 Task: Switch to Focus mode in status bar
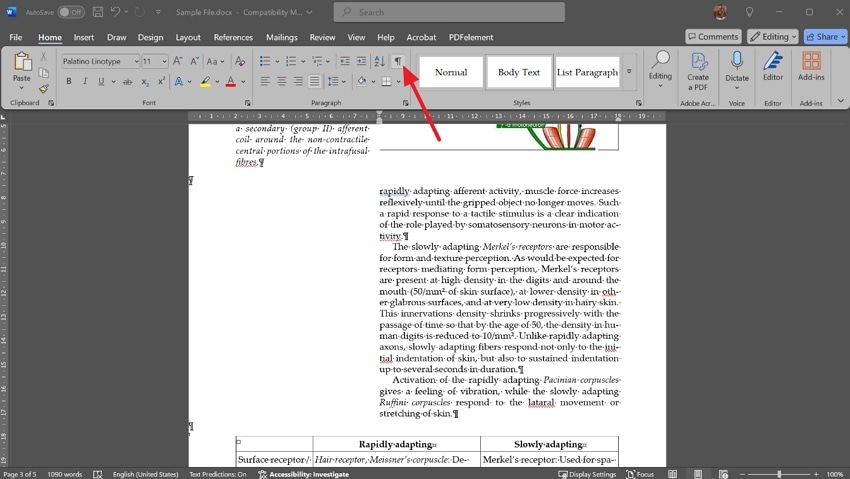point(640,474)
